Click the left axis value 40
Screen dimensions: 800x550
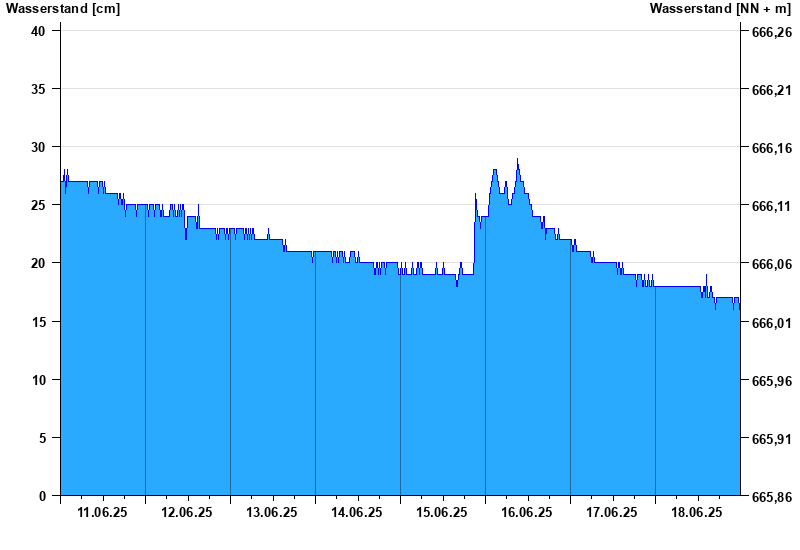pyautogui.click(x=38, y=31)
